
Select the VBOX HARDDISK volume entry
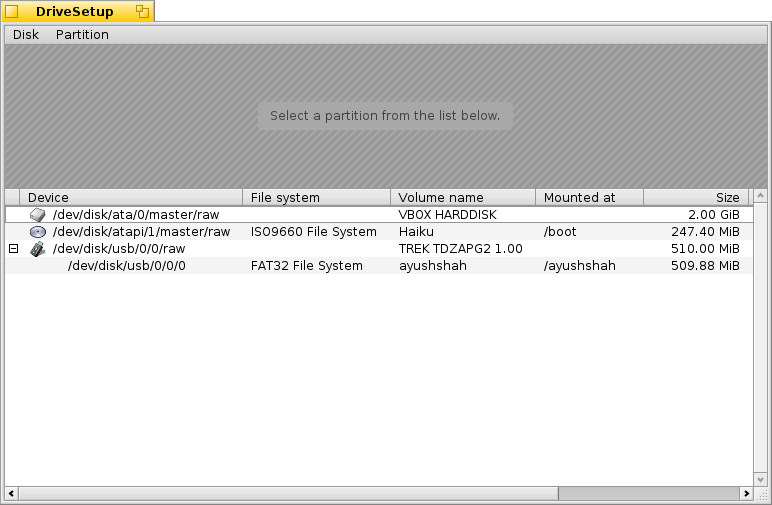(x=447, y=215)
